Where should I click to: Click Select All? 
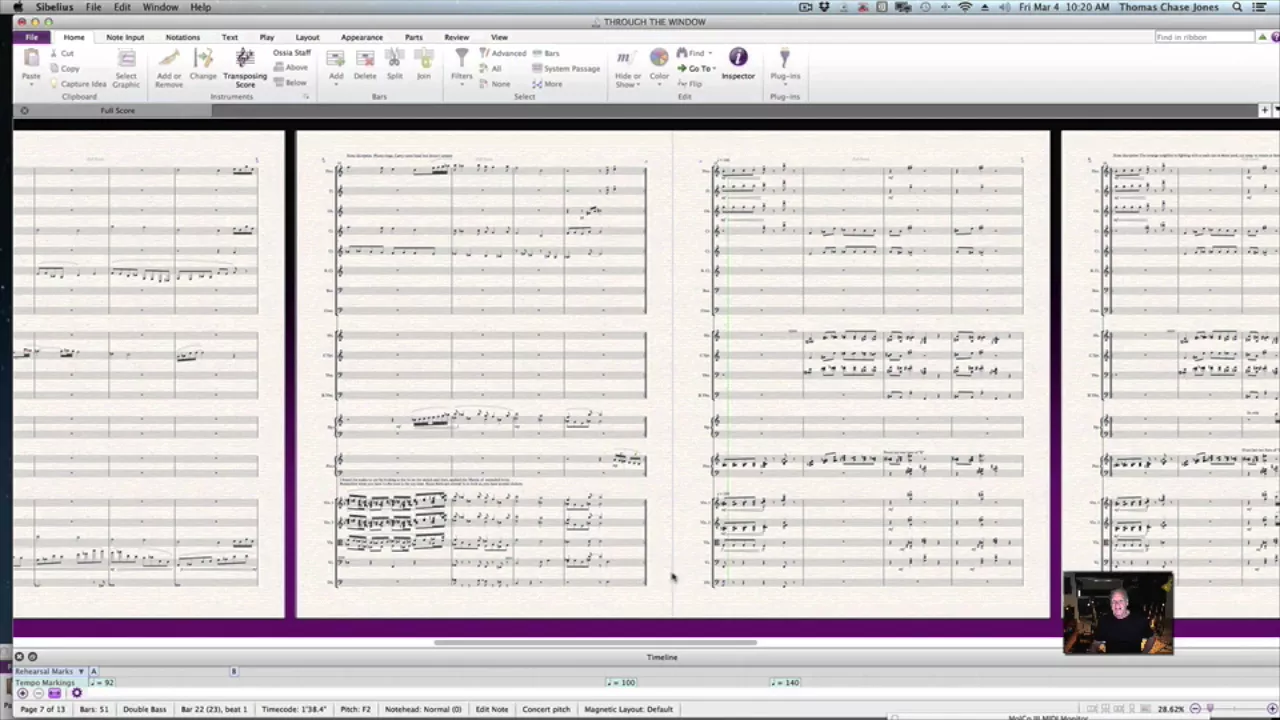pyautogui.click(x=491, y=68)
